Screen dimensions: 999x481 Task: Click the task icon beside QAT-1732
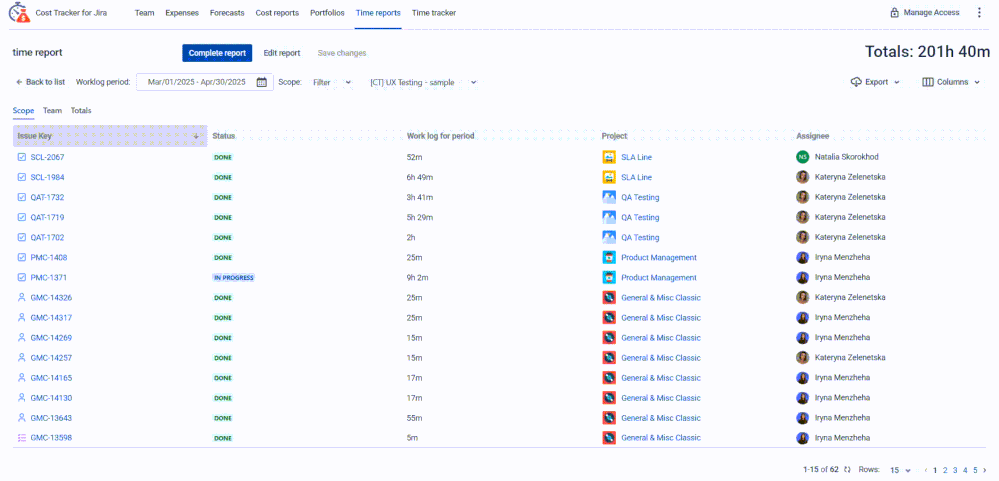[22, 197]
